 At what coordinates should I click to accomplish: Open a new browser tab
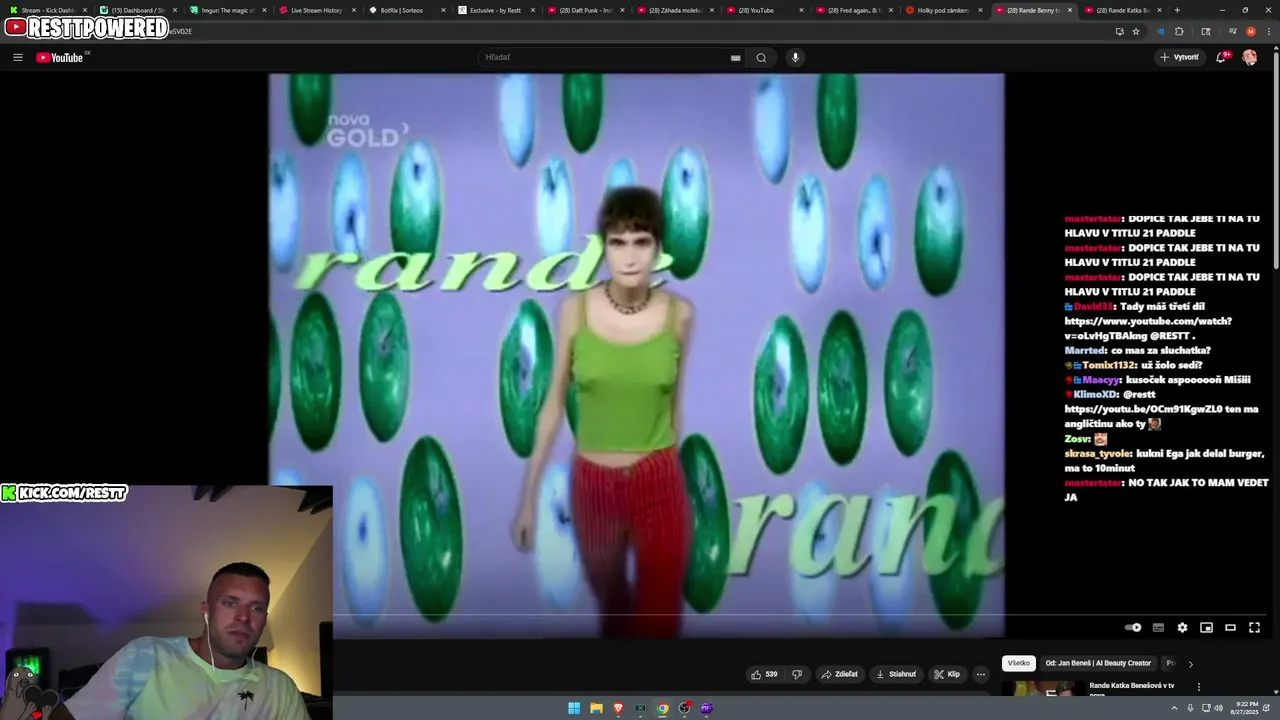[x=1177, y=10]
